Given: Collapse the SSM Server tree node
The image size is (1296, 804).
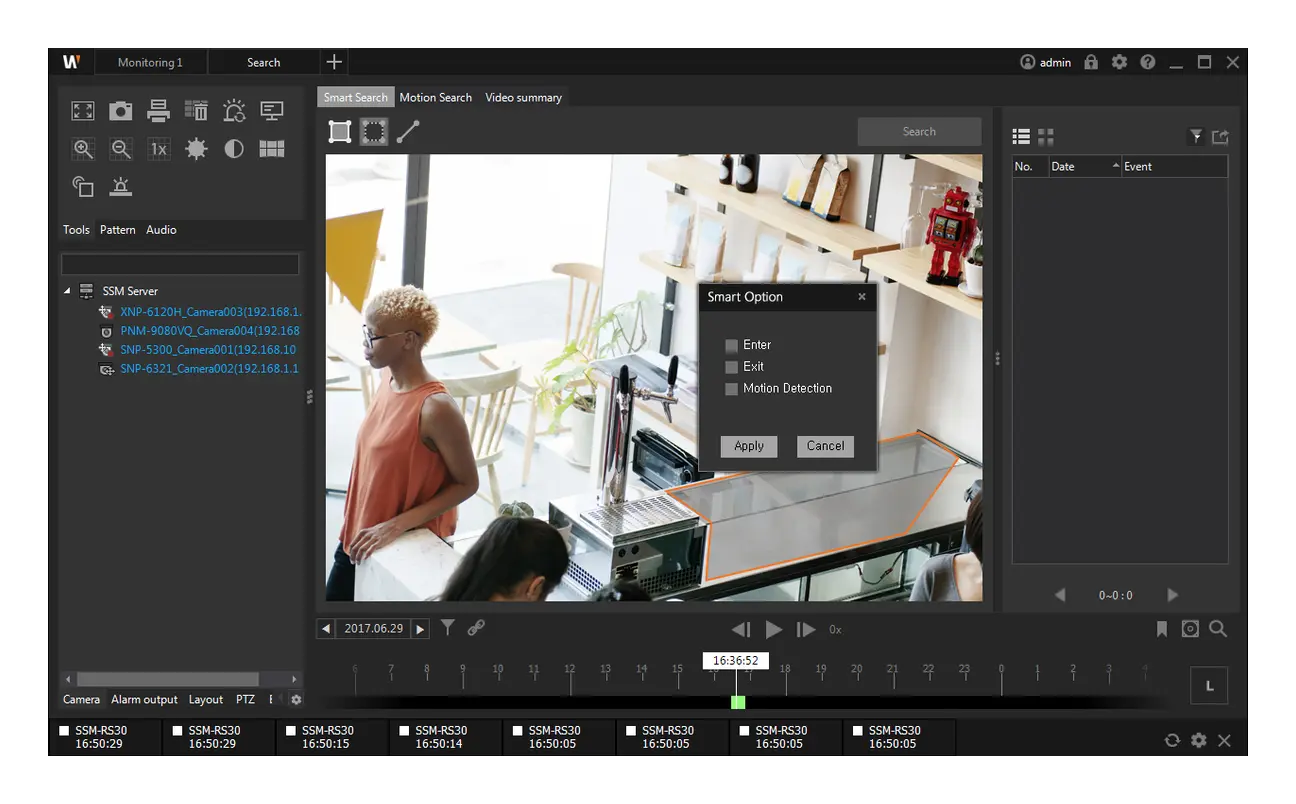Looking at the screenshot, I should (x=67, y=292).
